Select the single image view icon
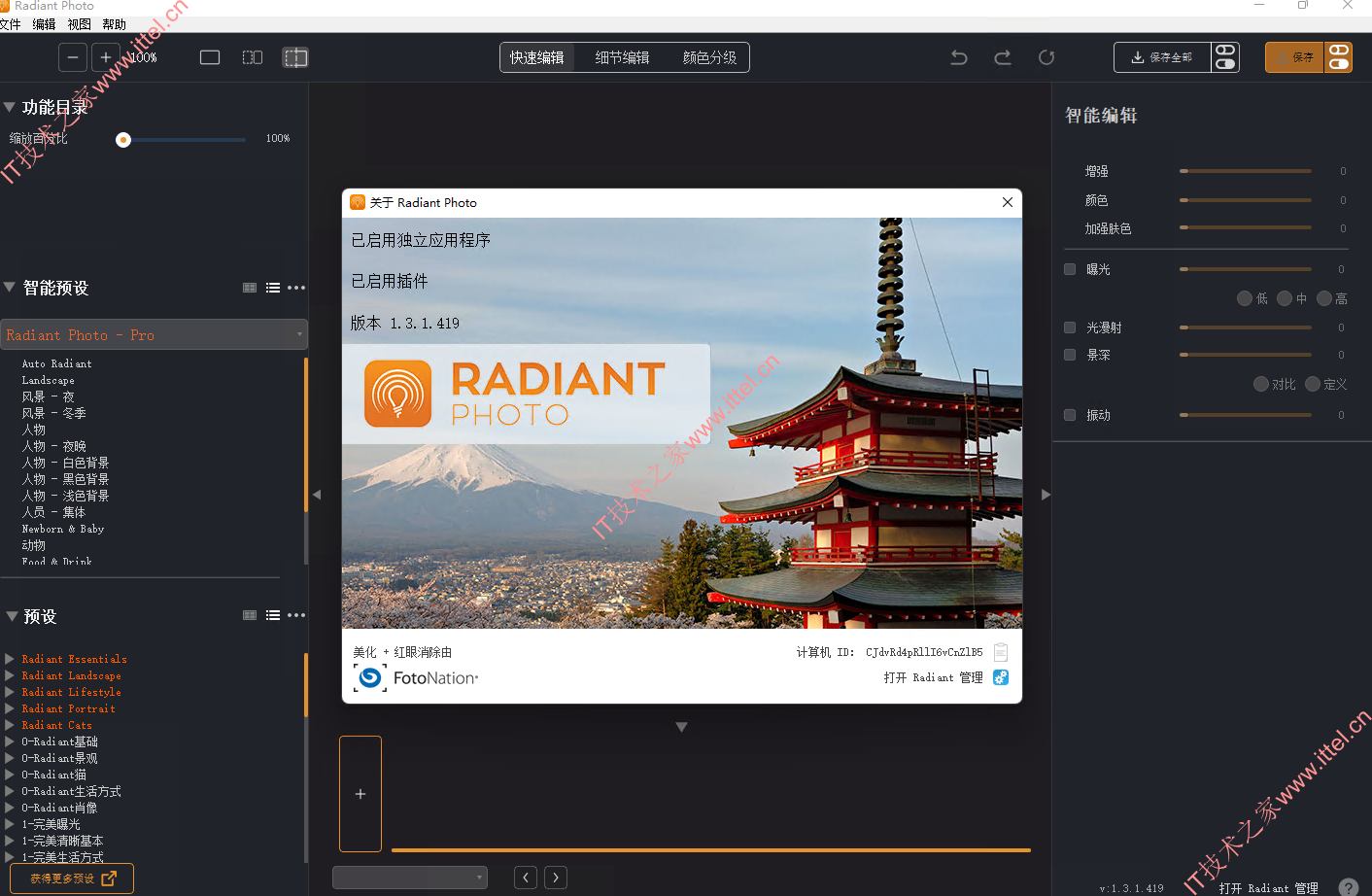This screenshot has width=1372, height=896. click(210, 57)
